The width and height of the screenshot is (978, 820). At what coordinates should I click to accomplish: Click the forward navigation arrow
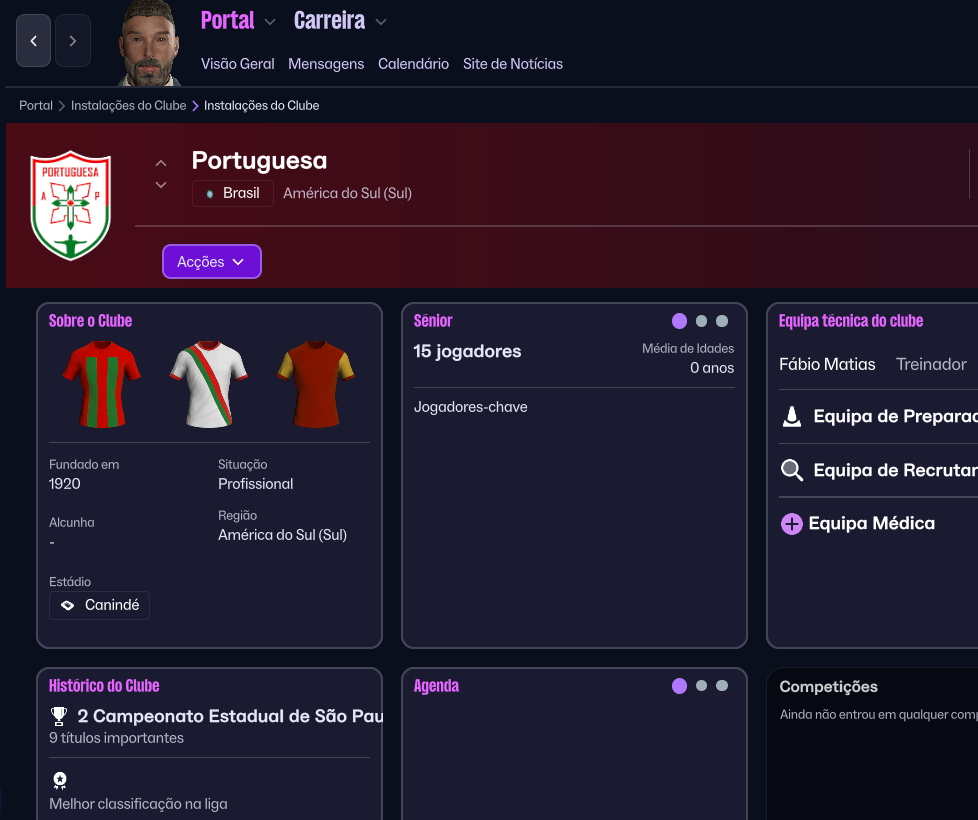(73, 41)
